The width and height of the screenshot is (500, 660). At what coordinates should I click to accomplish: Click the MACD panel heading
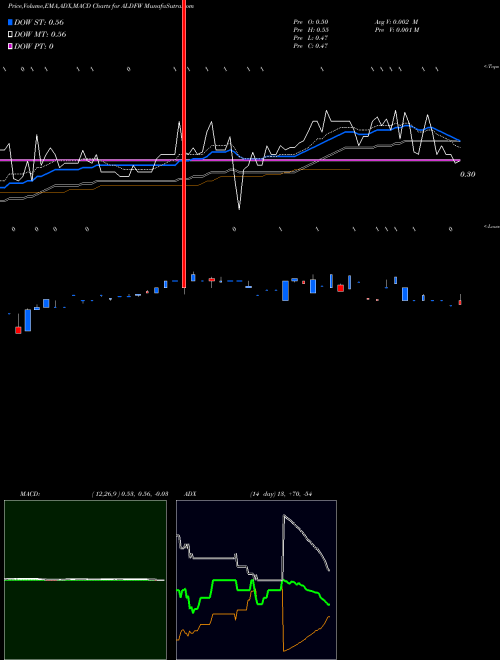(x=30, y=494)
